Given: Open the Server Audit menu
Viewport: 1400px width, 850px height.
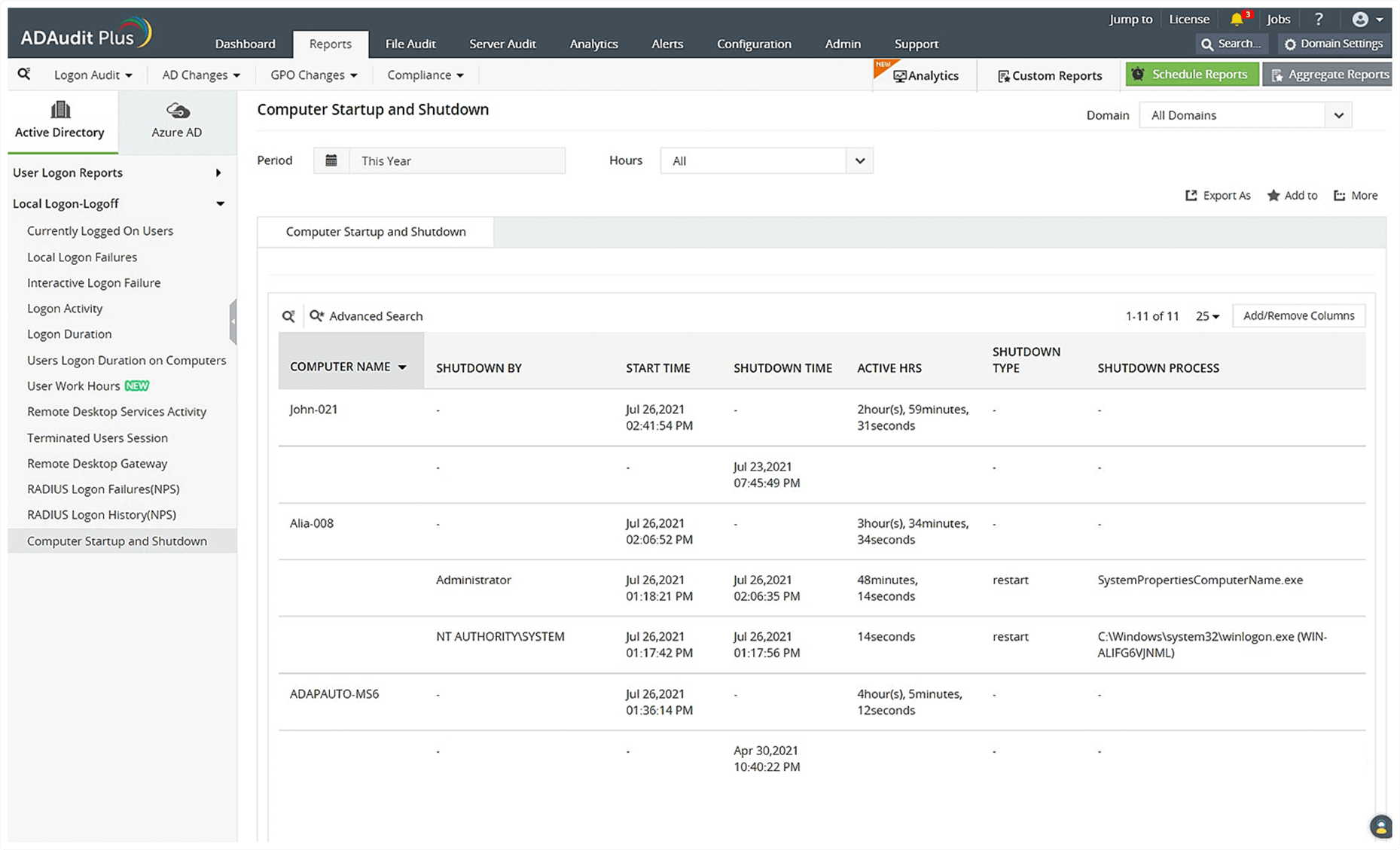Looking at the screenshot, I should point(502,44).
